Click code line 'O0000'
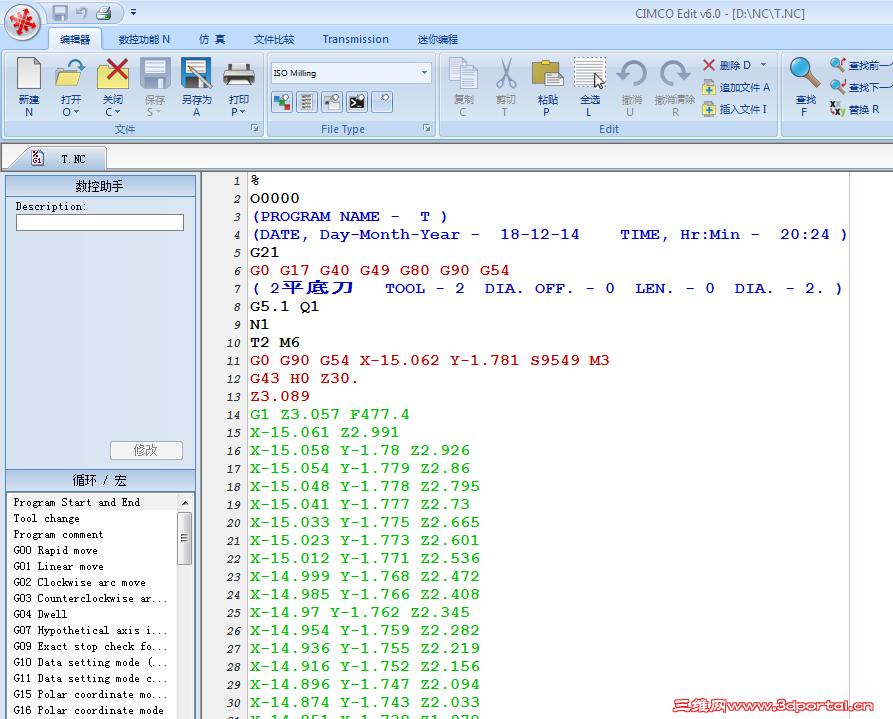893x719 pixels. point(275,198)
